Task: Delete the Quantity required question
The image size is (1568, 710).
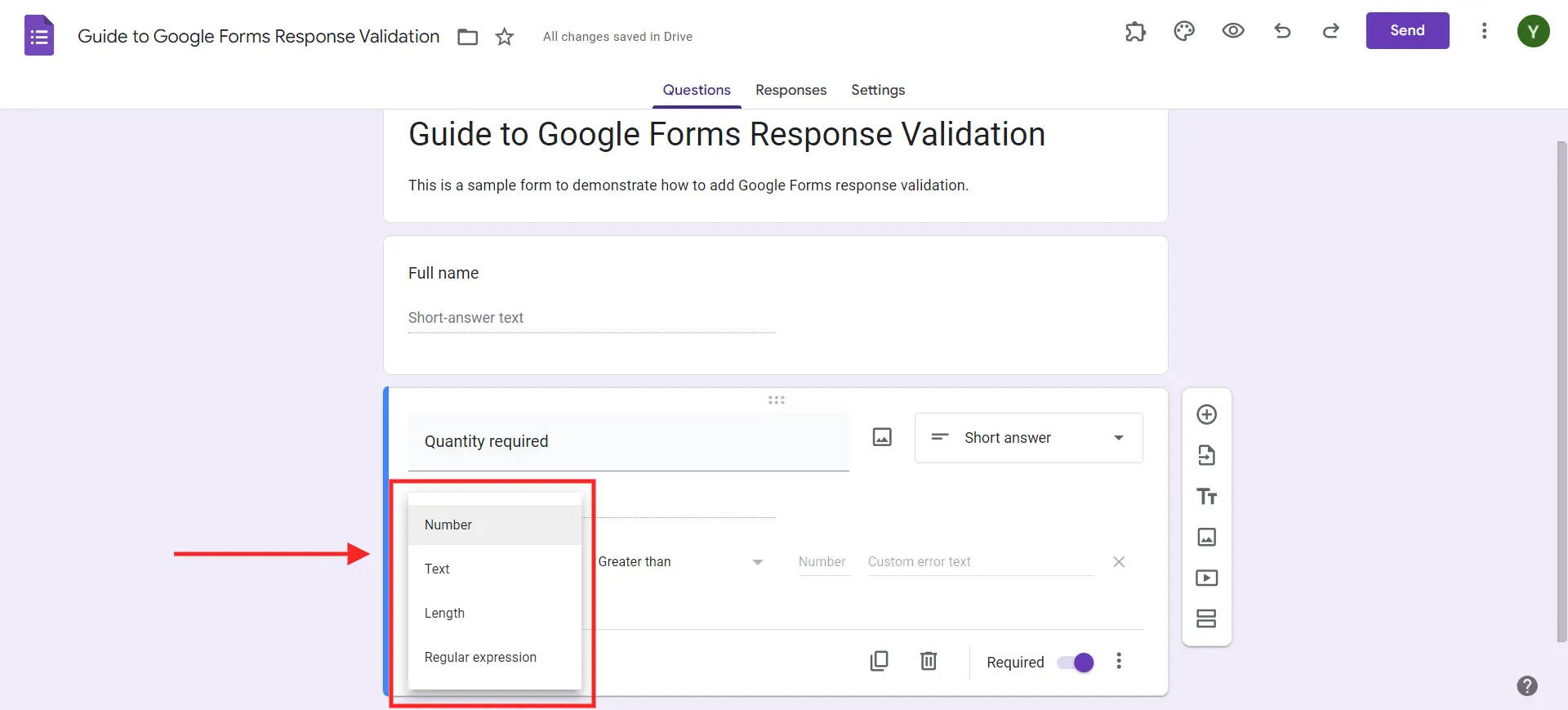Action: (x=929, y=661)
